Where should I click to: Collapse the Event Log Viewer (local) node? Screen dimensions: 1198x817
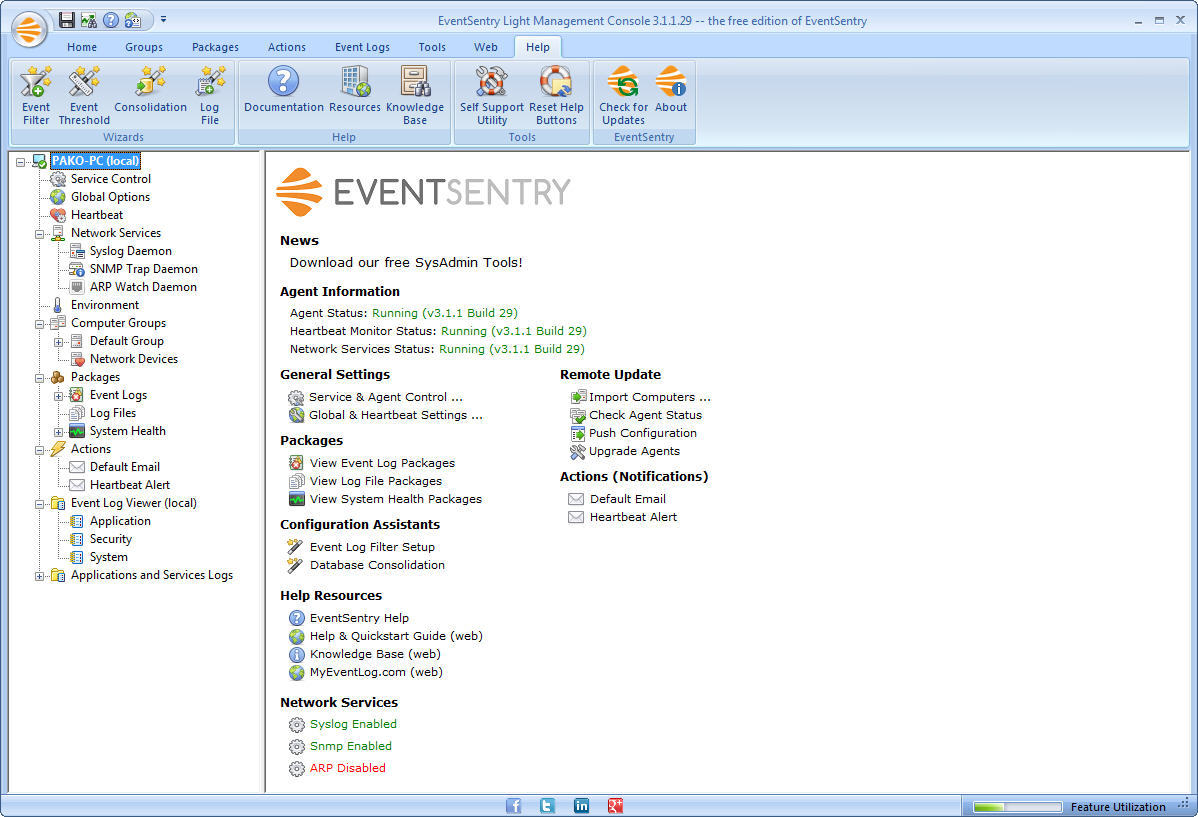click(x=40, y=504)
